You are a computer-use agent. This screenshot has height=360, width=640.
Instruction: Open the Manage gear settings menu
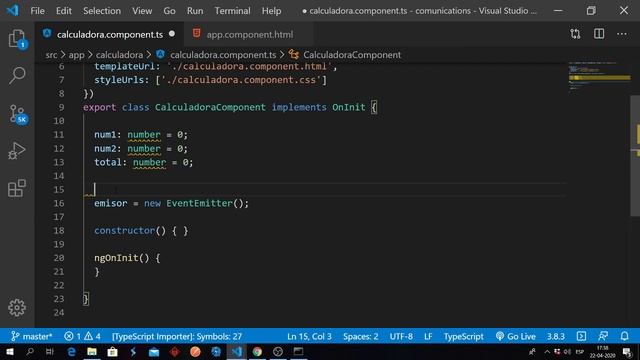point(17,307)
